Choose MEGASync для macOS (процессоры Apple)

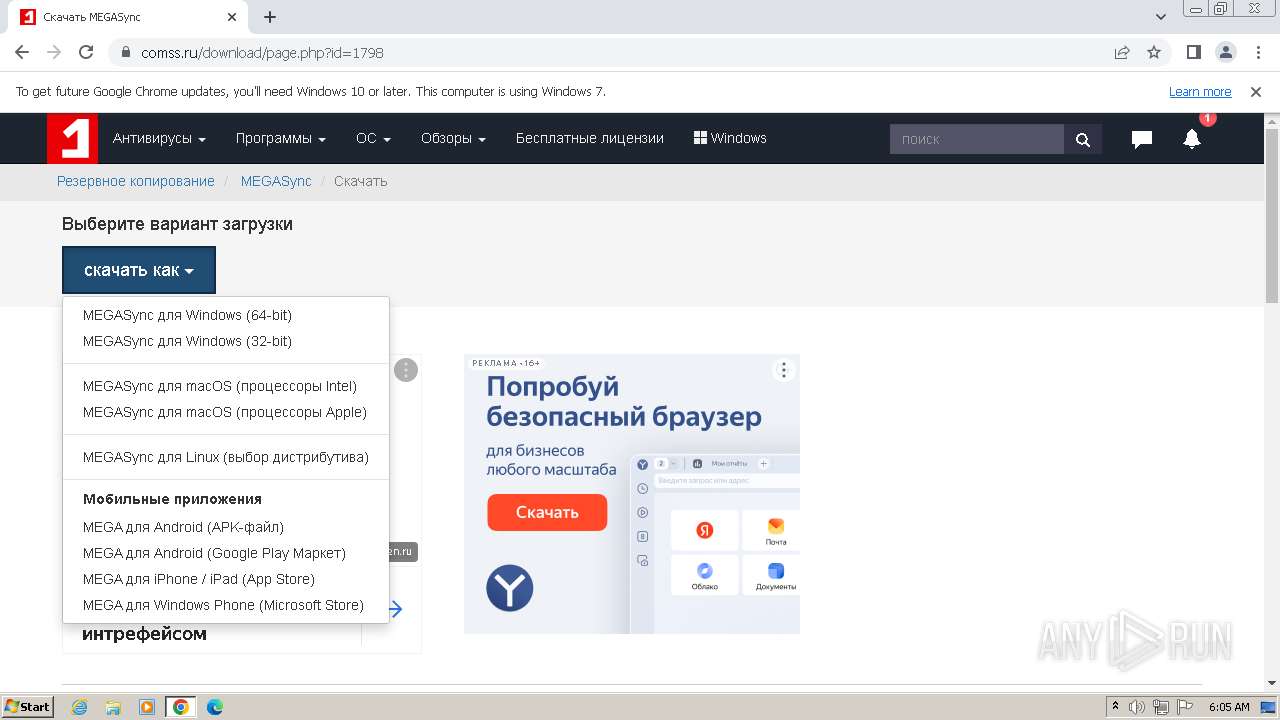pos(226,412)
